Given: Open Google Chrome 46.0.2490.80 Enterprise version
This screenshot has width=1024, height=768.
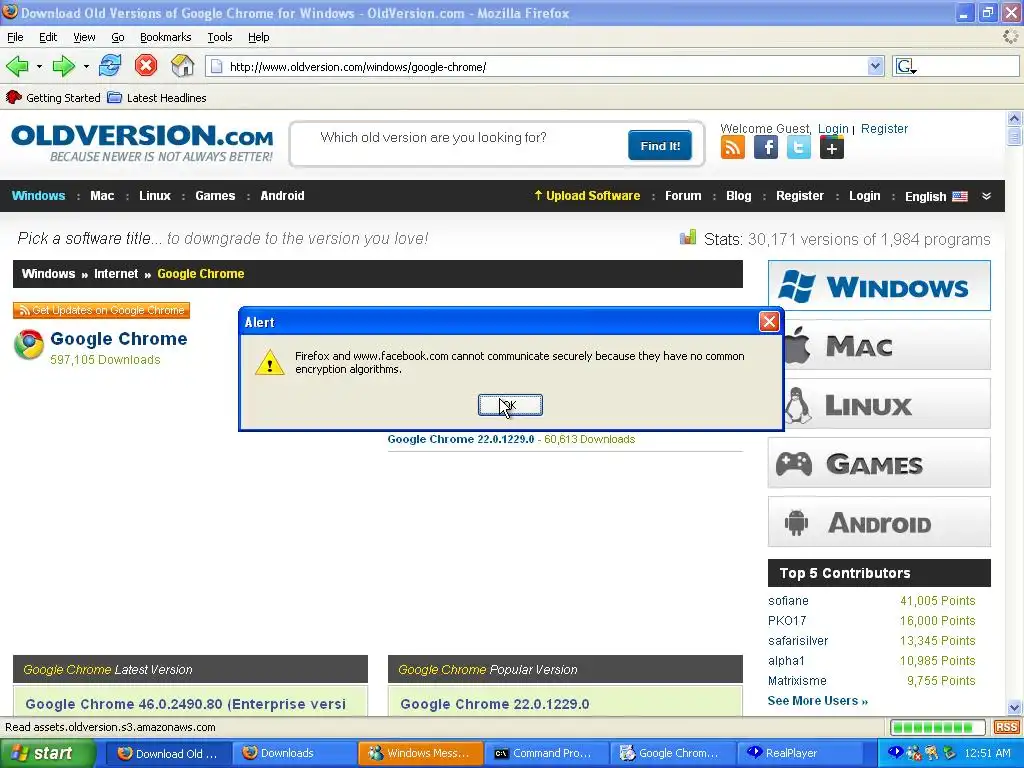Looking at the screenshot, I should 185,704.
